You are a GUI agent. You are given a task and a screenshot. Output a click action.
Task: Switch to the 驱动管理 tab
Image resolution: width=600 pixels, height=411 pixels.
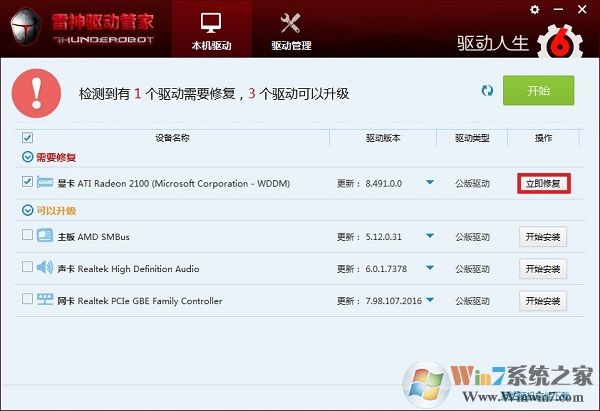tap(291, 29)
